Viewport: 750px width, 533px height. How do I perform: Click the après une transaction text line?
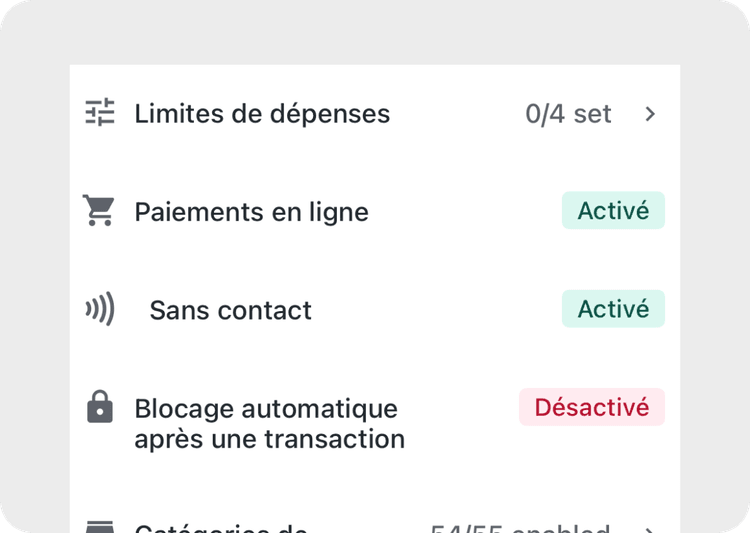click(x=270, y=439)
